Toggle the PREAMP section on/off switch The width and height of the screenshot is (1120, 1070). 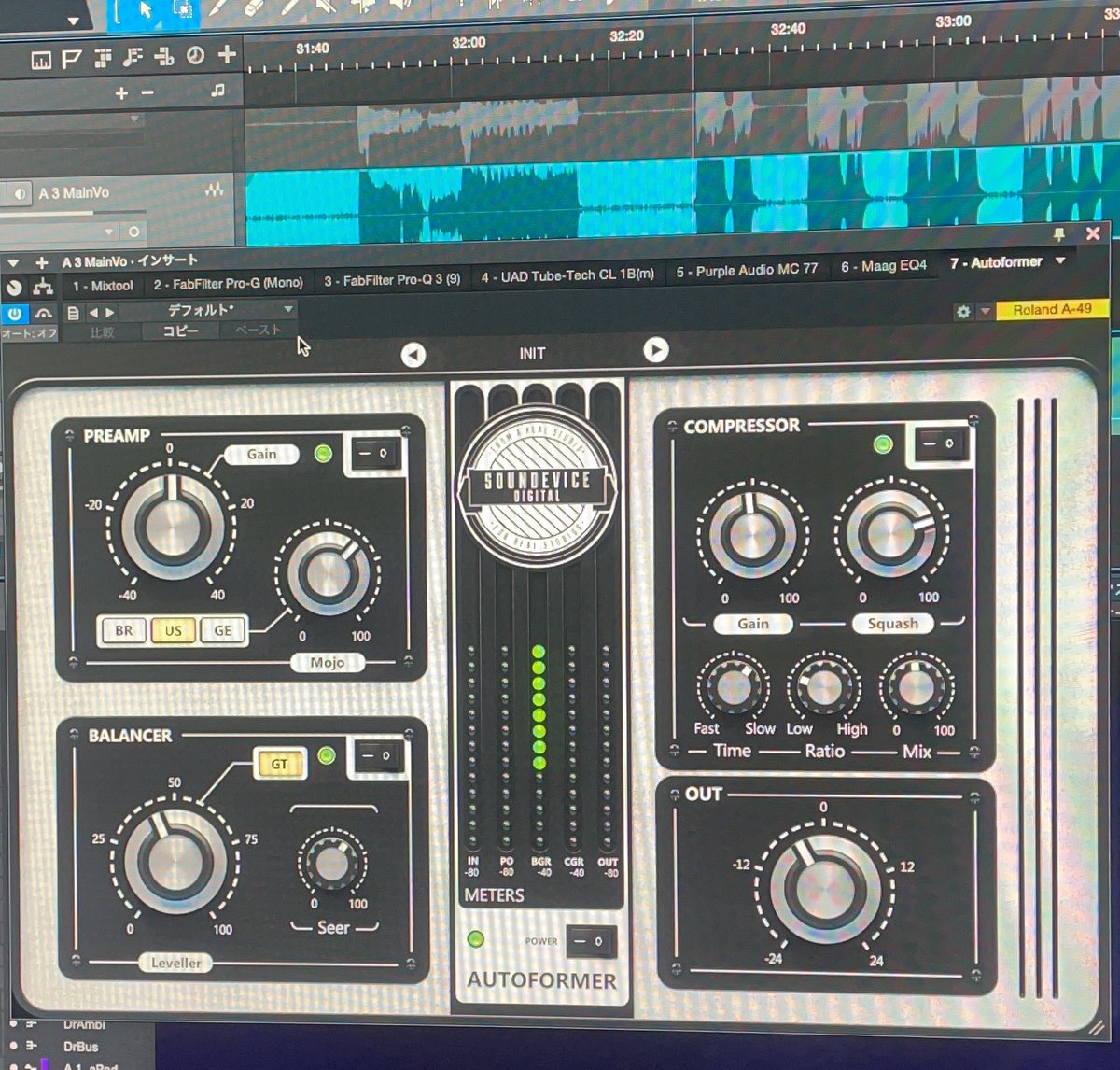click(375, 454)
